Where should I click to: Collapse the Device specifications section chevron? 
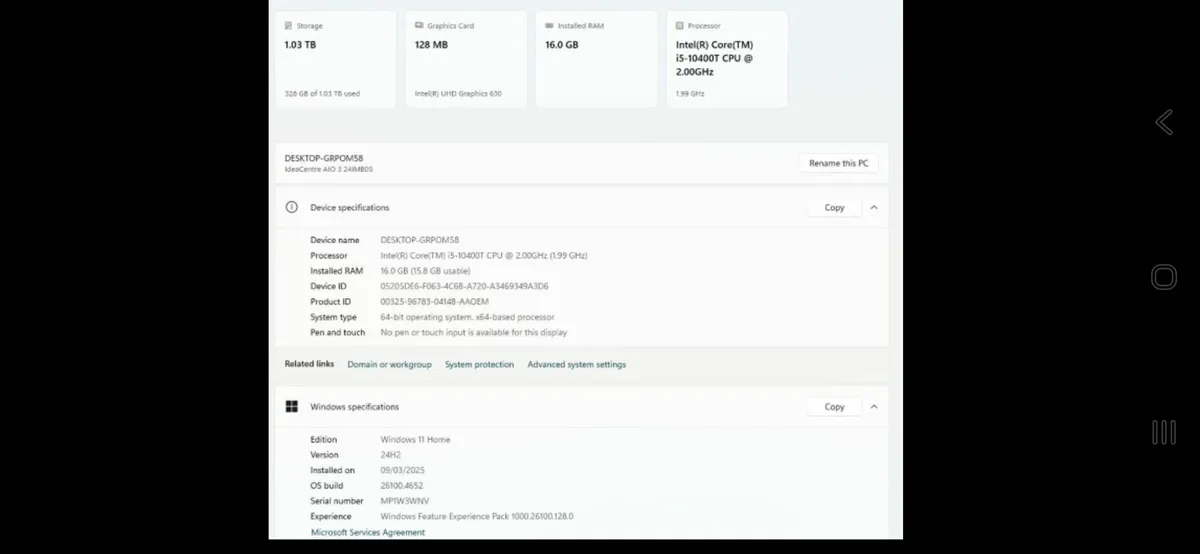point(874,207)
